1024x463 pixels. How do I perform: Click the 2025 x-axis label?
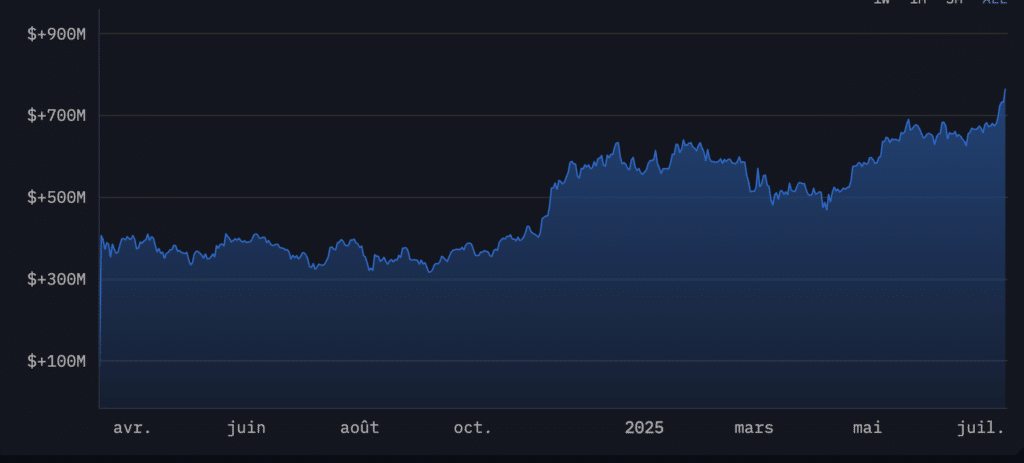coord(644,428)
